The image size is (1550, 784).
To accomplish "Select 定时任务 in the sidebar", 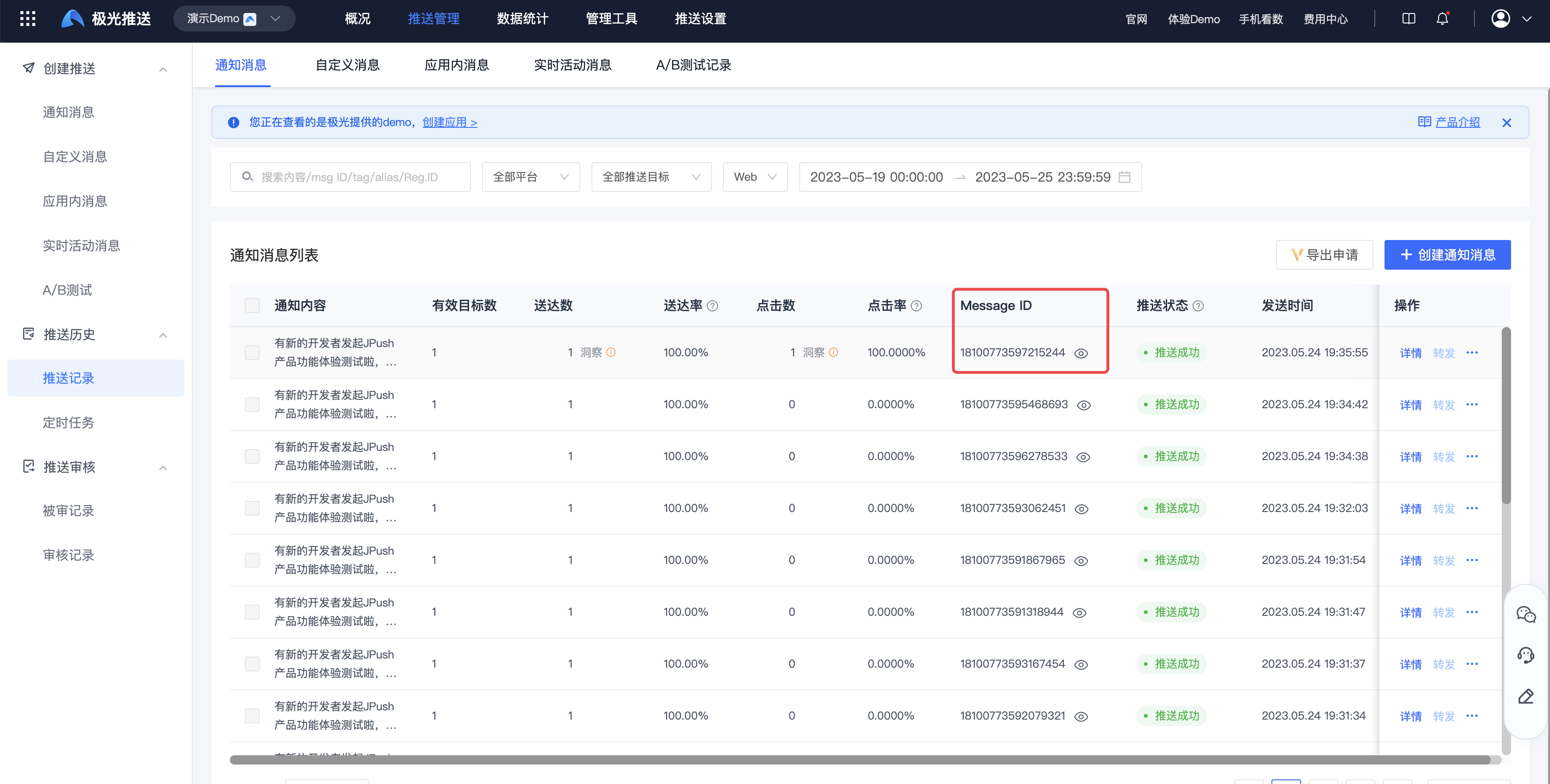I will tap(68, 423).
